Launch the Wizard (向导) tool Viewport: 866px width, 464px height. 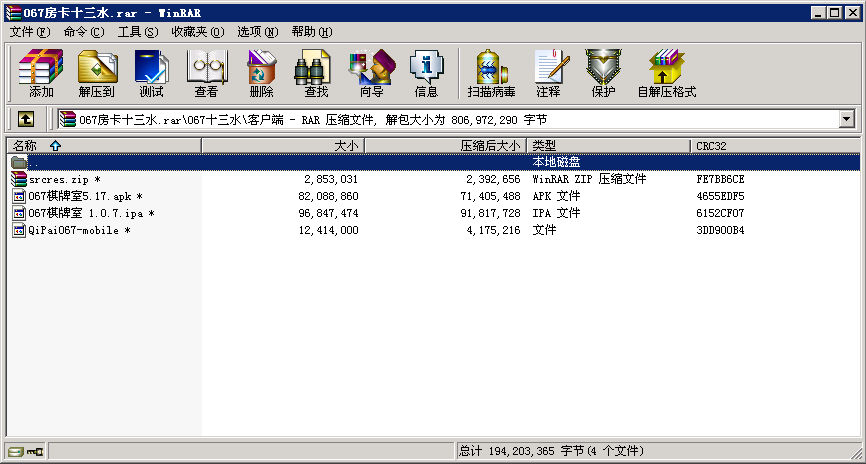tap(371, 74)
